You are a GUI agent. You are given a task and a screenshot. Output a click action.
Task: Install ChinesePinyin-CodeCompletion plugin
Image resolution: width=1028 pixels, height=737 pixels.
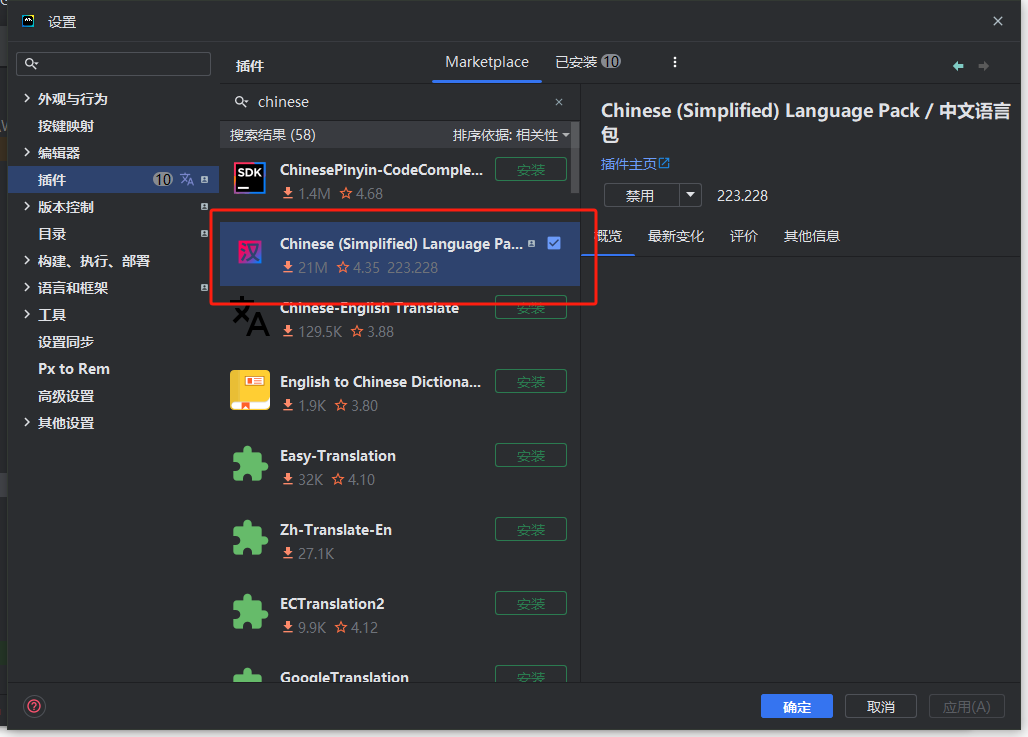pos(530,169)
